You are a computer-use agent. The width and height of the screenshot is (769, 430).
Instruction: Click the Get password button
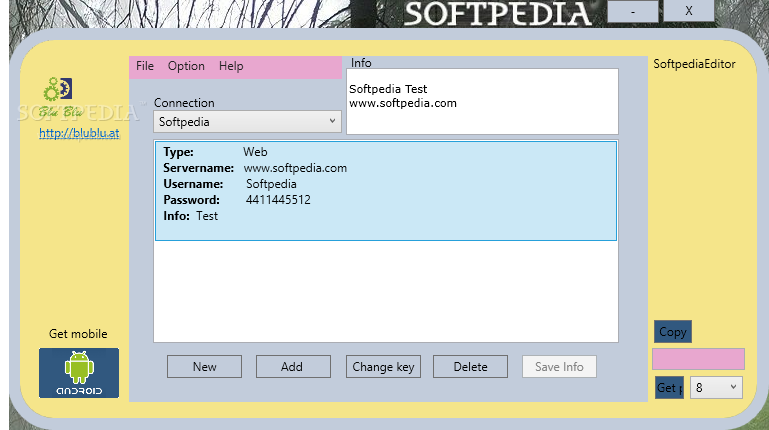pyautogui.click(x=669, y=388)
